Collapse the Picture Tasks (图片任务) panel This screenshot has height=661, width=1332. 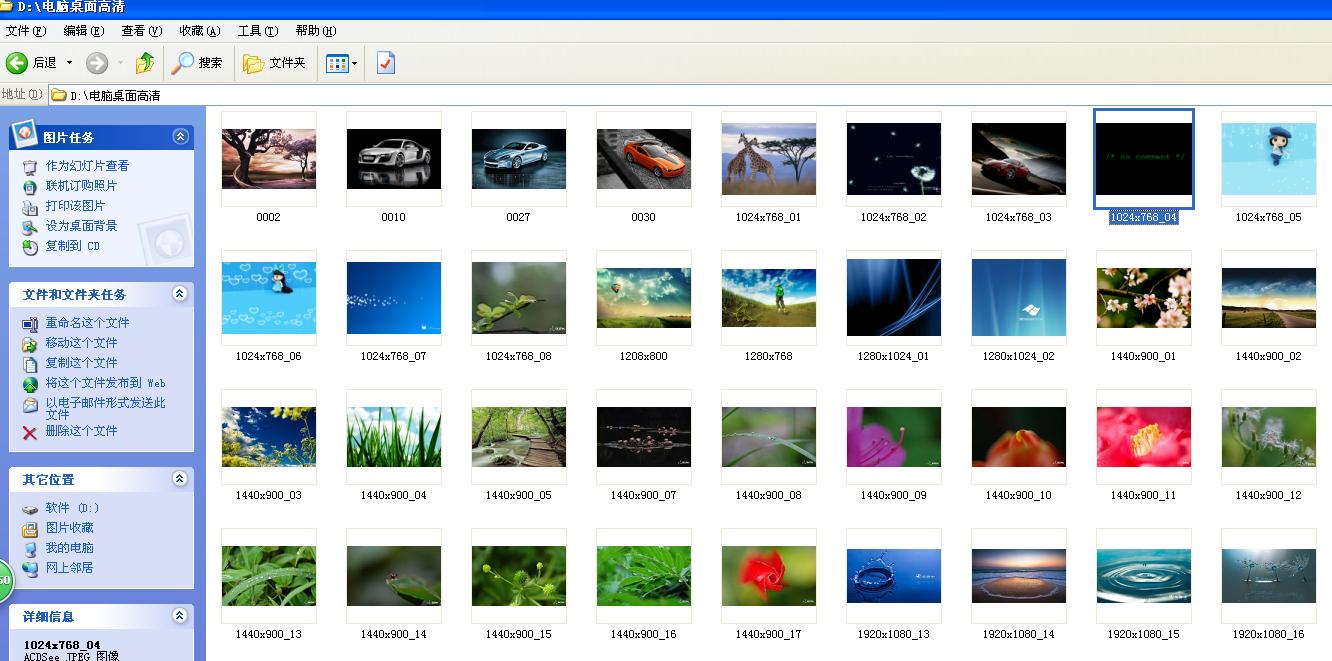[180, 137]
